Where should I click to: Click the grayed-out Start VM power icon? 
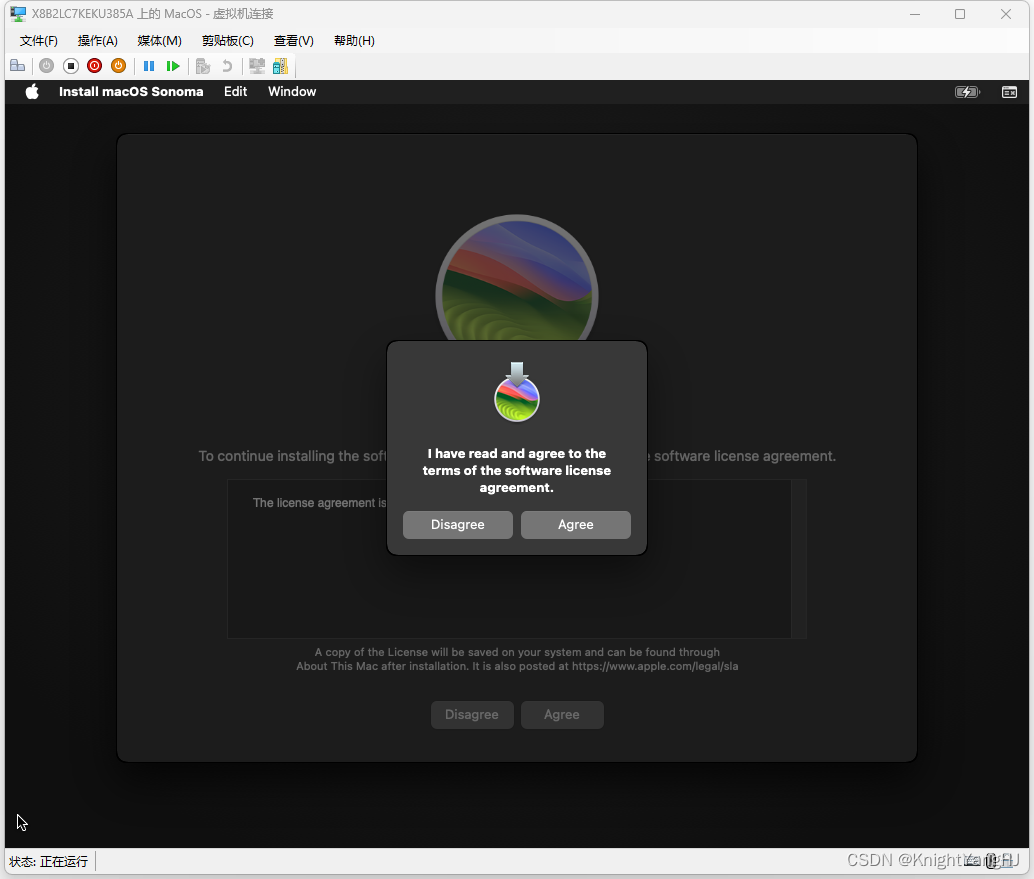tap(46, 66)
